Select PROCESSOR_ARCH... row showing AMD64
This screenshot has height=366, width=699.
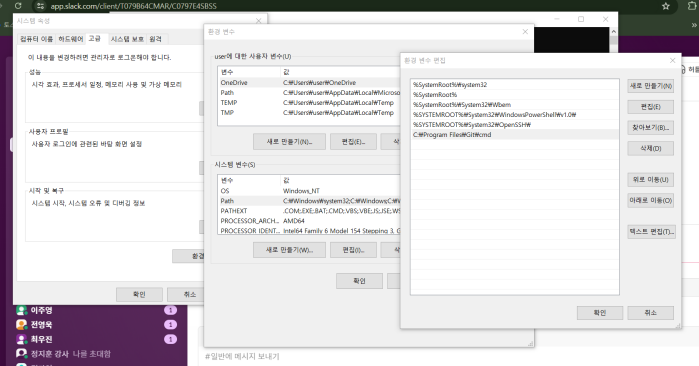(309, 221)
